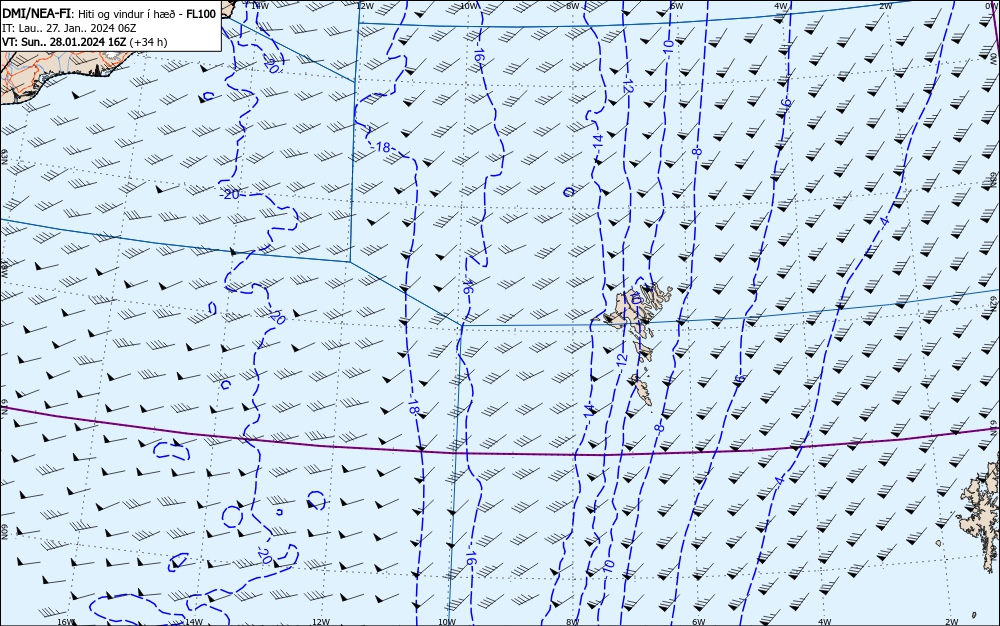This screenshot has width=1000, height=626.
Task: Click the "16W" longitude label
Action: pos(65,622)
